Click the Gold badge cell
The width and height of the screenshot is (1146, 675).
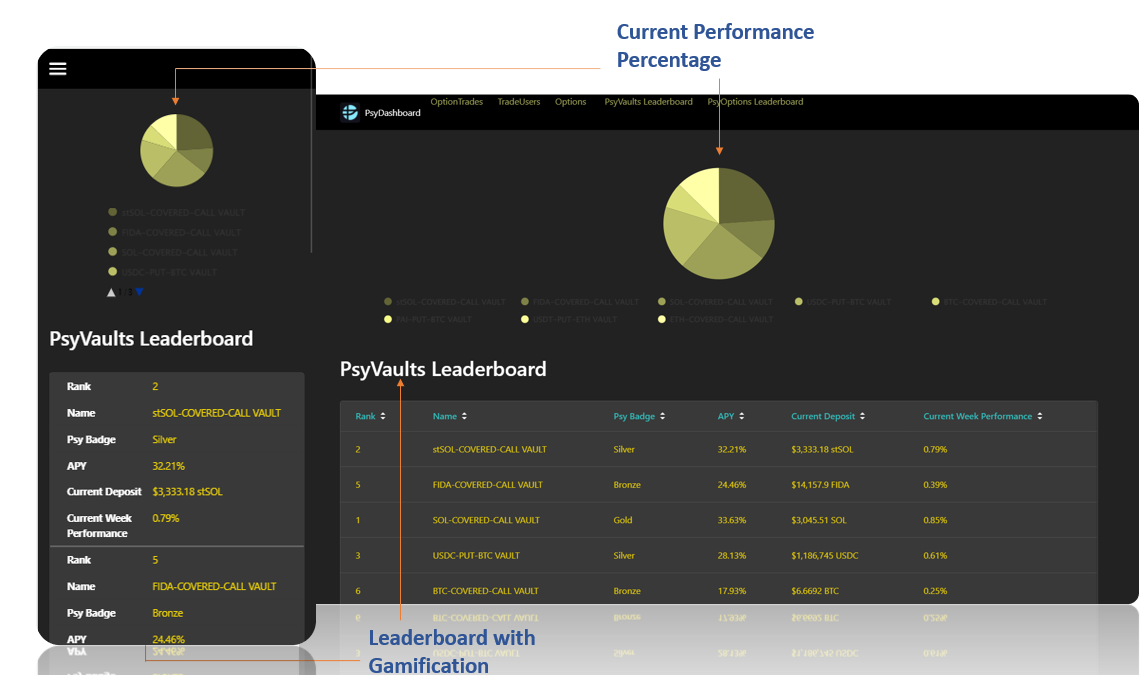(623, 520)
